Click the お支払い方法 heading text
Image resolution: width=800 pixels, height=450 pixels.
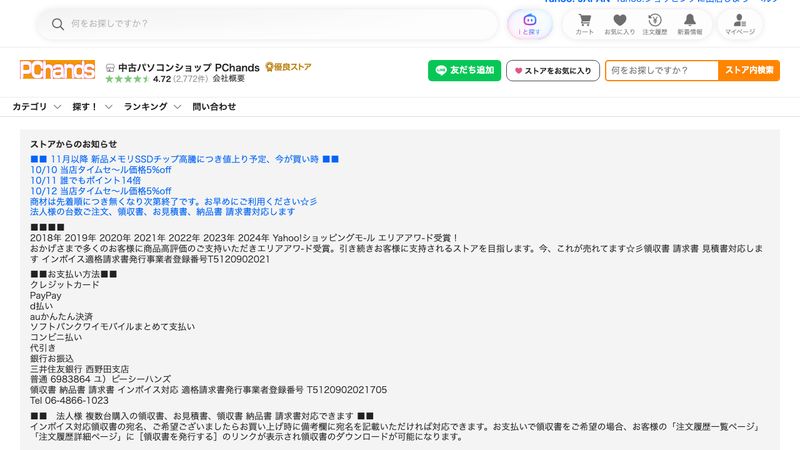[73, 274]
